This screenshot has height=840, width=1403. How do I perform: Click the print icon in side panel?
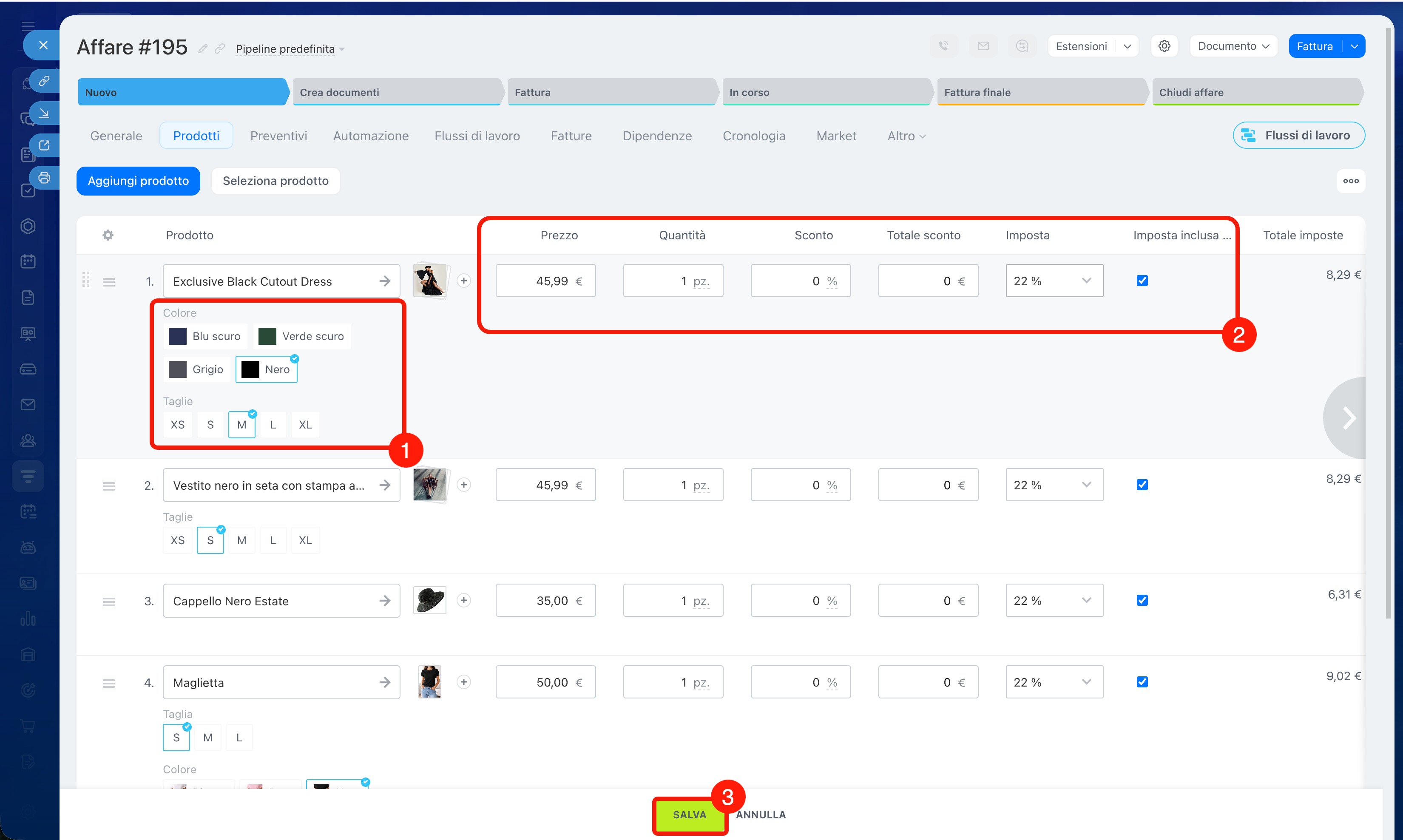click(44, 178)
